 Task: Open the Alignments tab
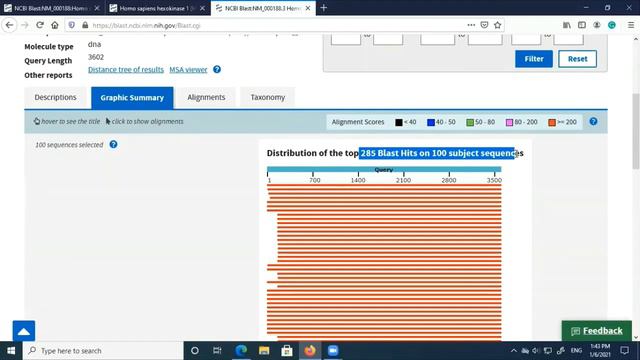(206, 98)
